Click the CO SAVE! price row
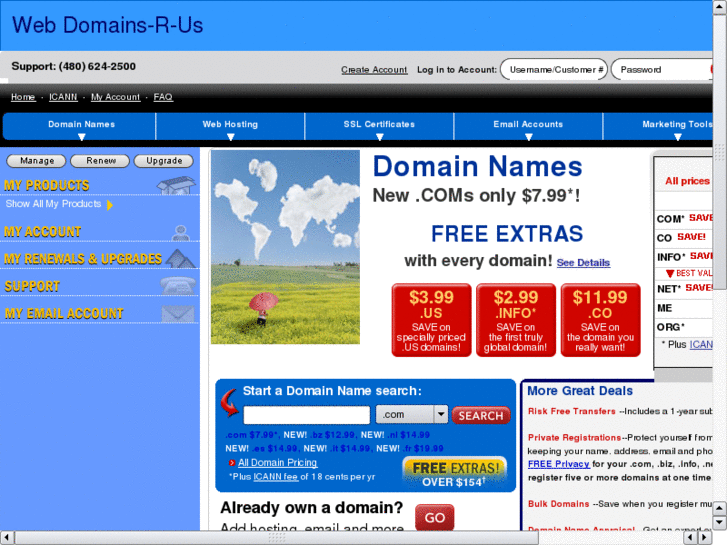 684,237
